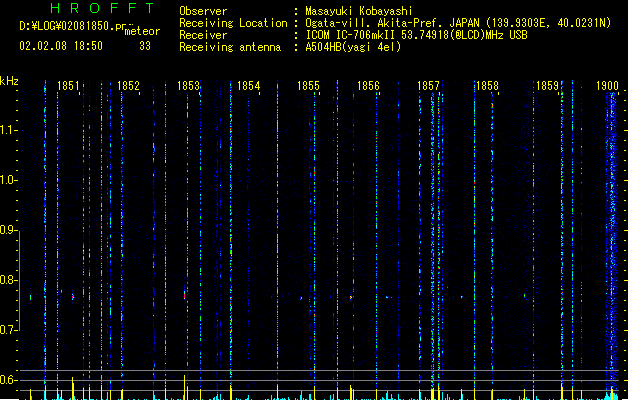Screen dimensions: 629x400
Task: Click the meteor label
Action: pyautogui.click(x=142, y=31)
